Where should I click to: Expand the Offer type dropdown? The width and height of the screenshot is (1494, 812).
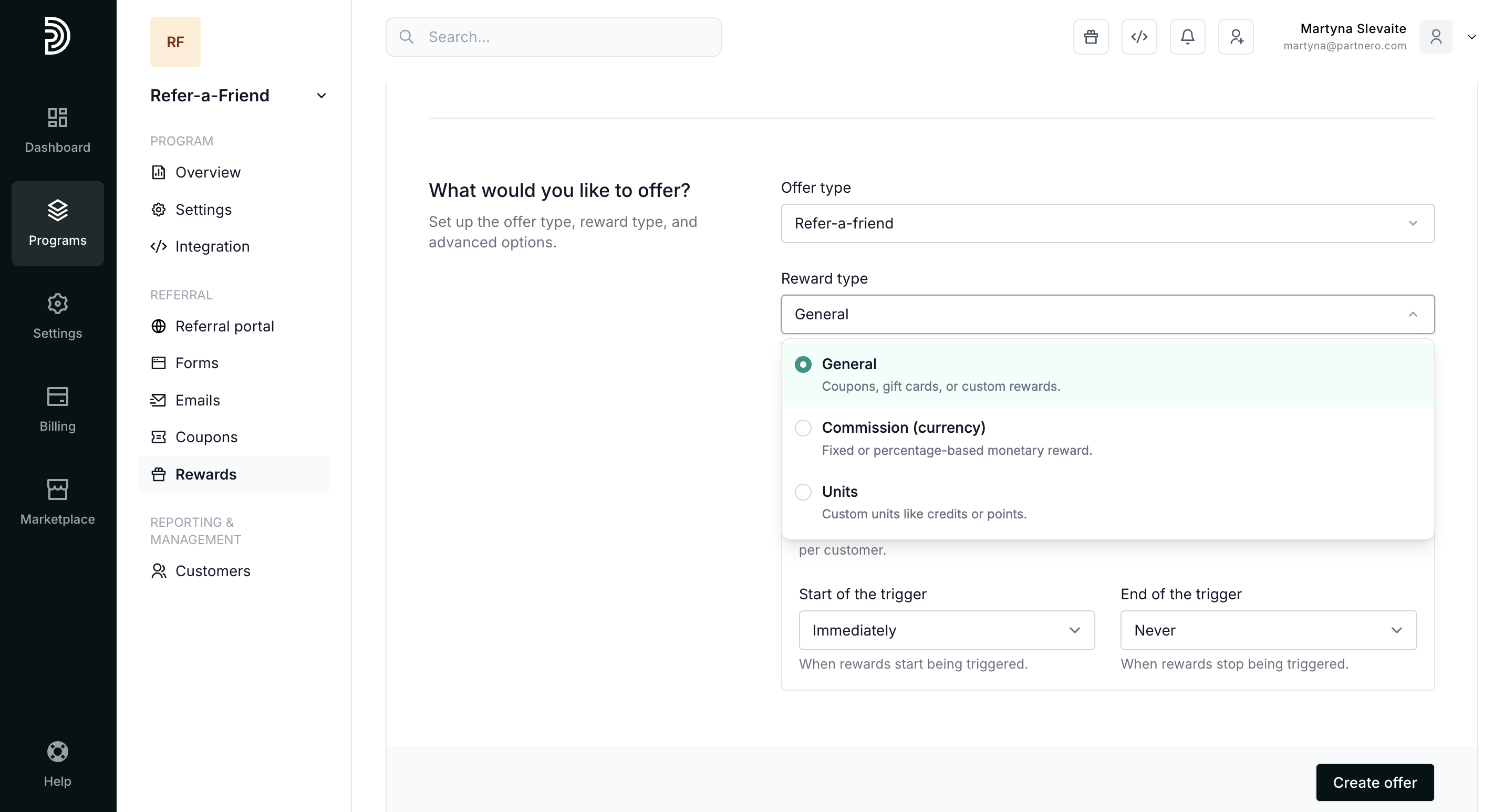[x=1107, y=223]
